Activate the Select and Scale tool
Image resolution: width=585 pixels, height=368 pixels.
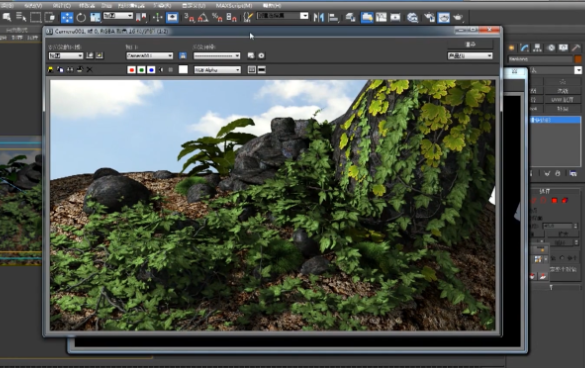(x=96, y=17)
